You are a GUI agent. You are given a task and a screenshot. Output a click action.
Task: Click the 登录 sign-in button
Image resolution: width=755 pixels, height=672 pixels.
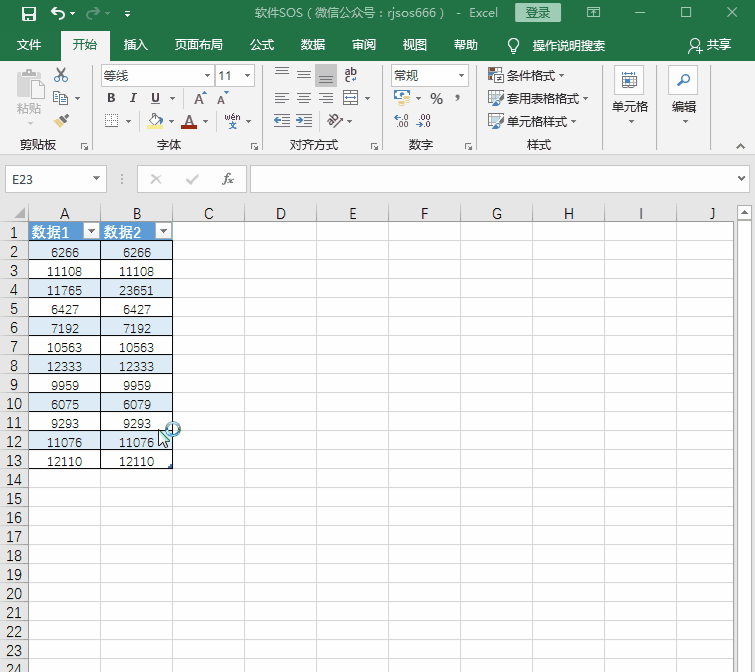[537, 13]
